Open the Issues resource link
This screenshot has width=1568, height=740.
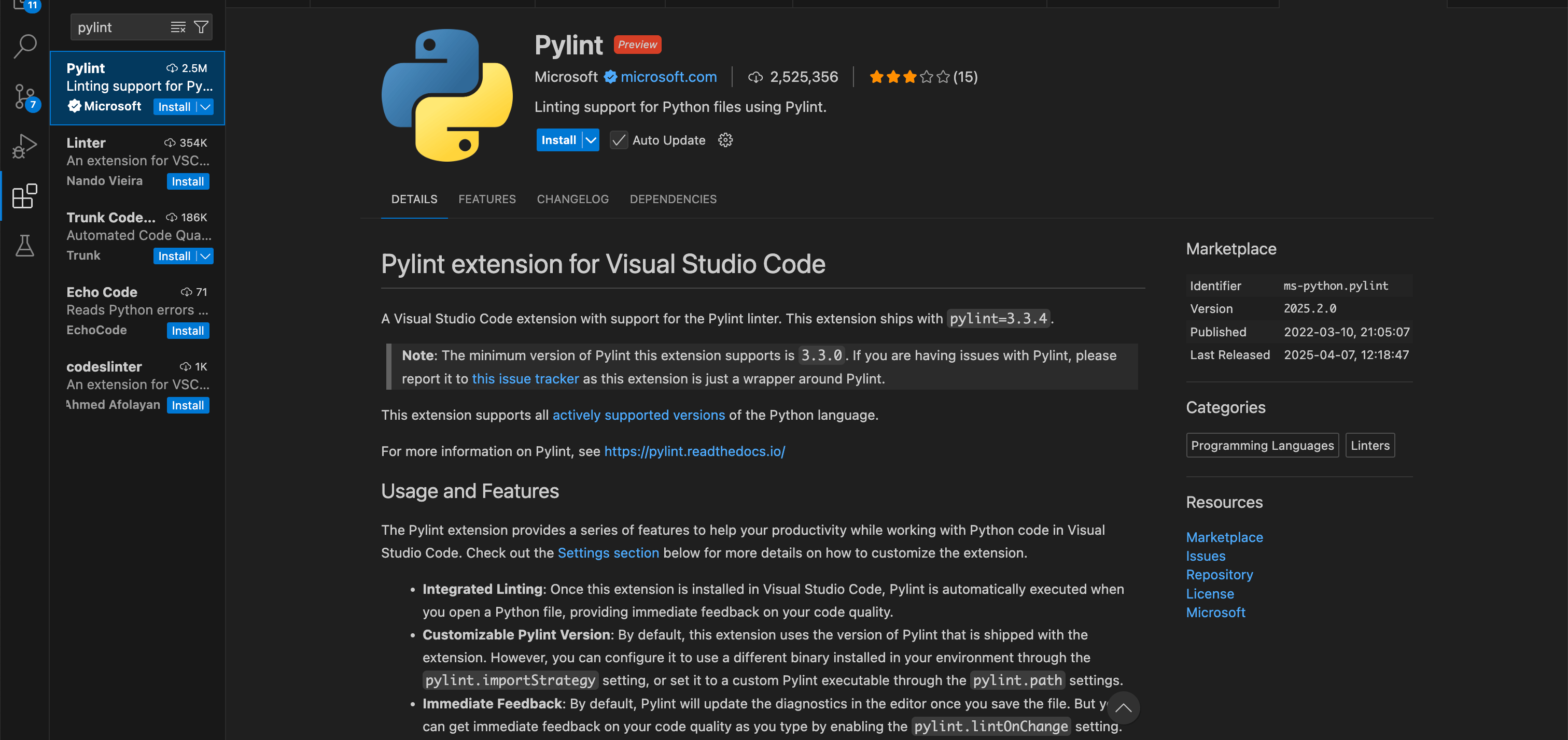(1205, 556)
